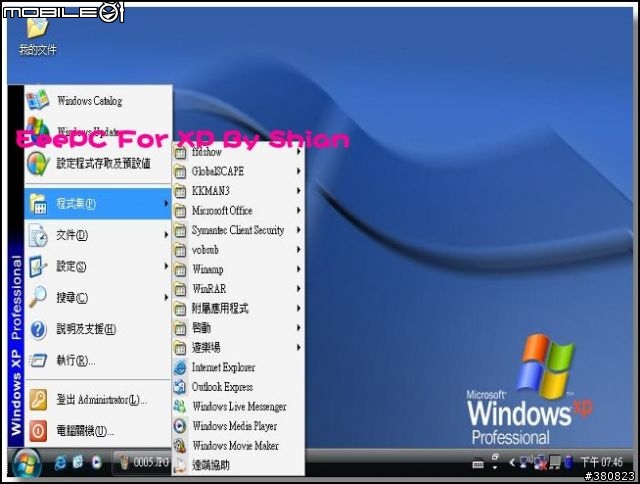640x484 pixels.
Task: Open Winamp program folder
Action: [238, 269]
